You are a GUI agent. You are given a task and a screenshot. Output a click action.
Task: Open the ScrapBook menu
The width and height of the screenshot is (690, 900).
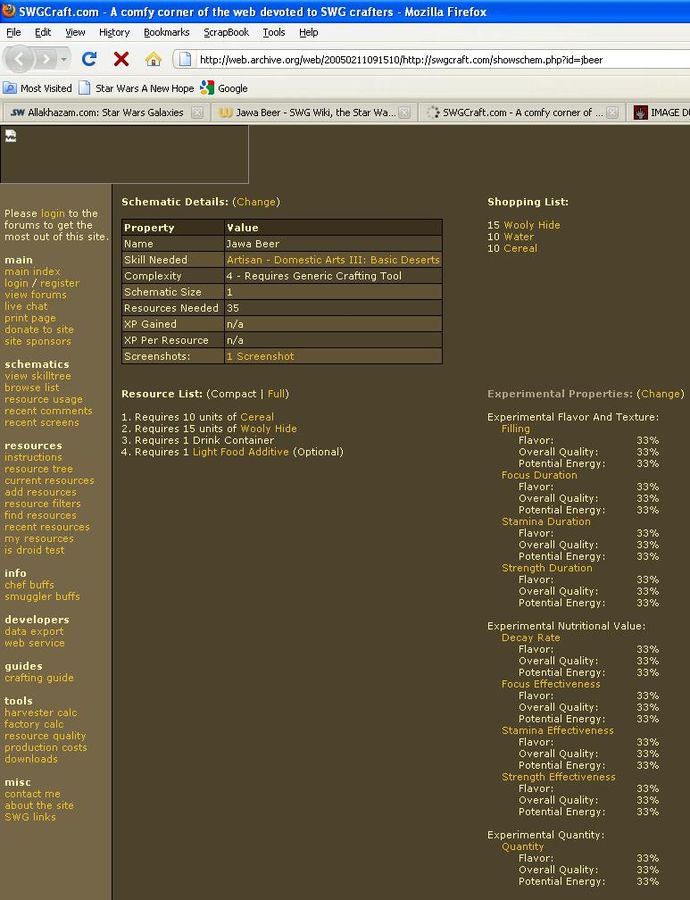pyautogui.click(x=226, y=32)
